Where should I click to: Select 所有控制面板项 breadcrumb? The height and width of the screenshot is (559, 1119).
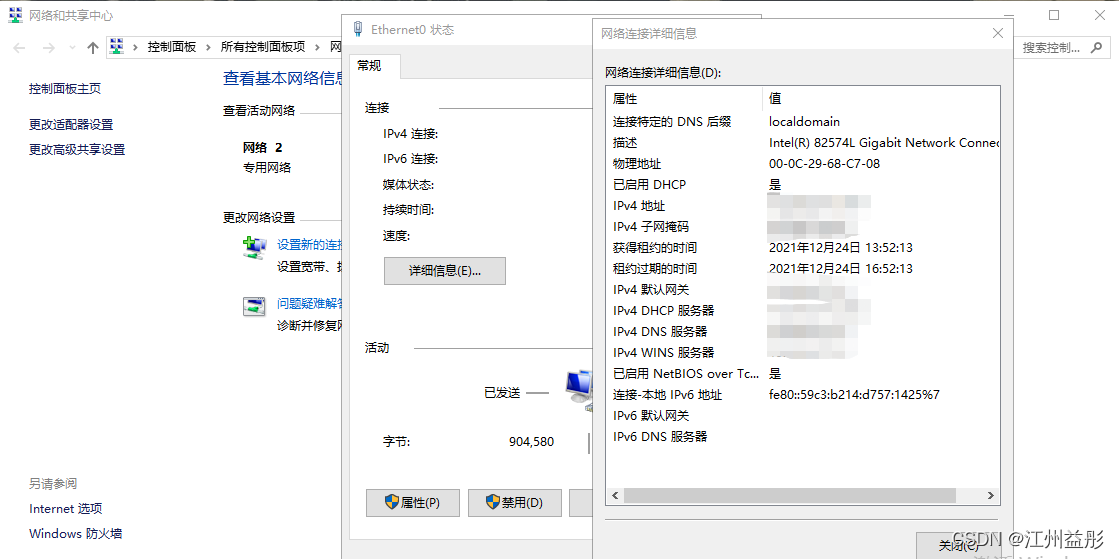(263, 47)
